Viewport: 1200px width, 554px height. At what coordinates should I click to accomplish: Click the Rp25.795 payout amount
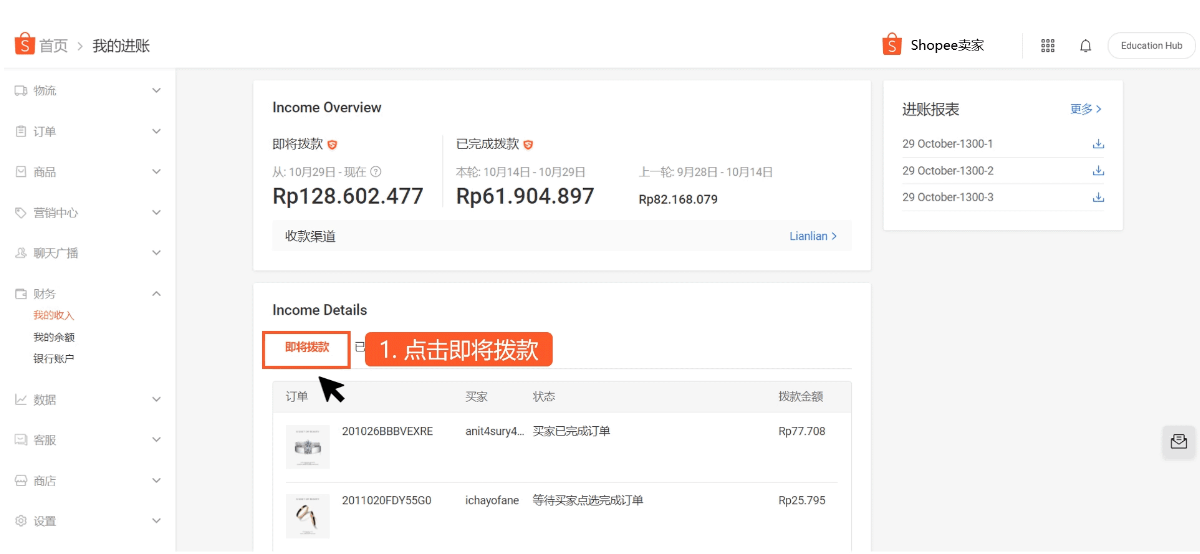coord(802,501)
